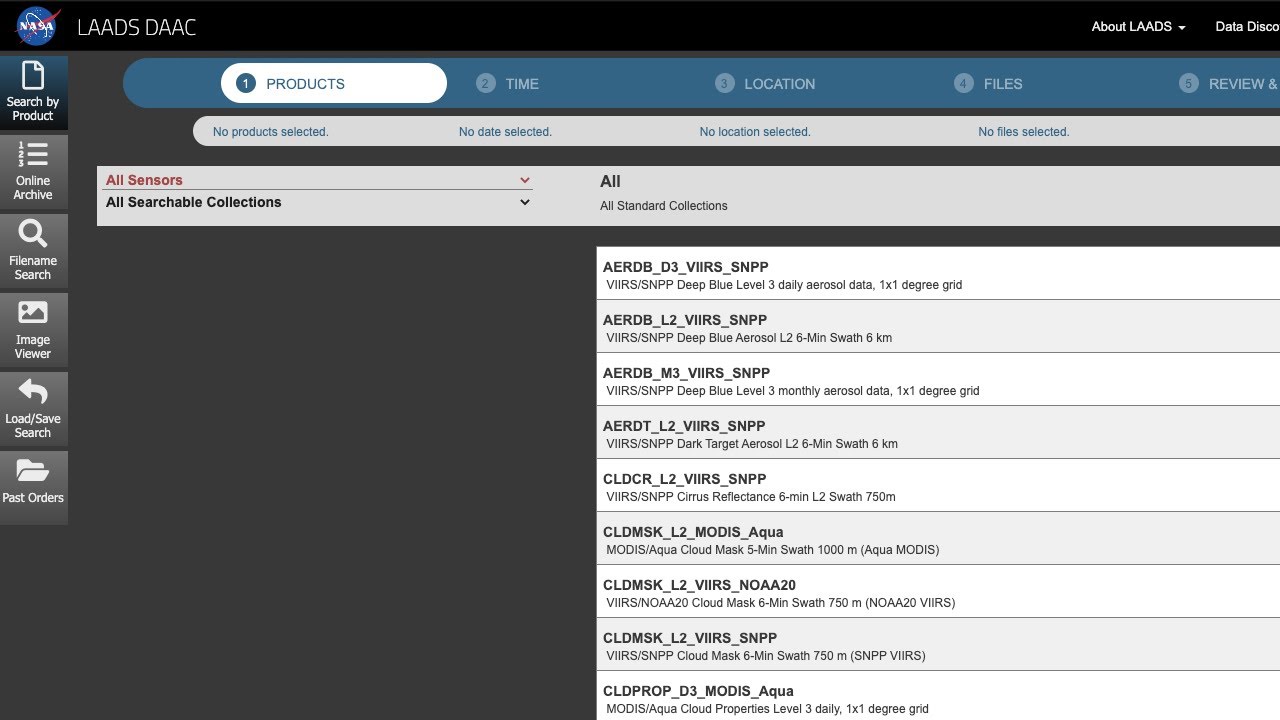
Task: Open the Data Discovery menu
Action: pyautogui.click(x=1247, y=27)
